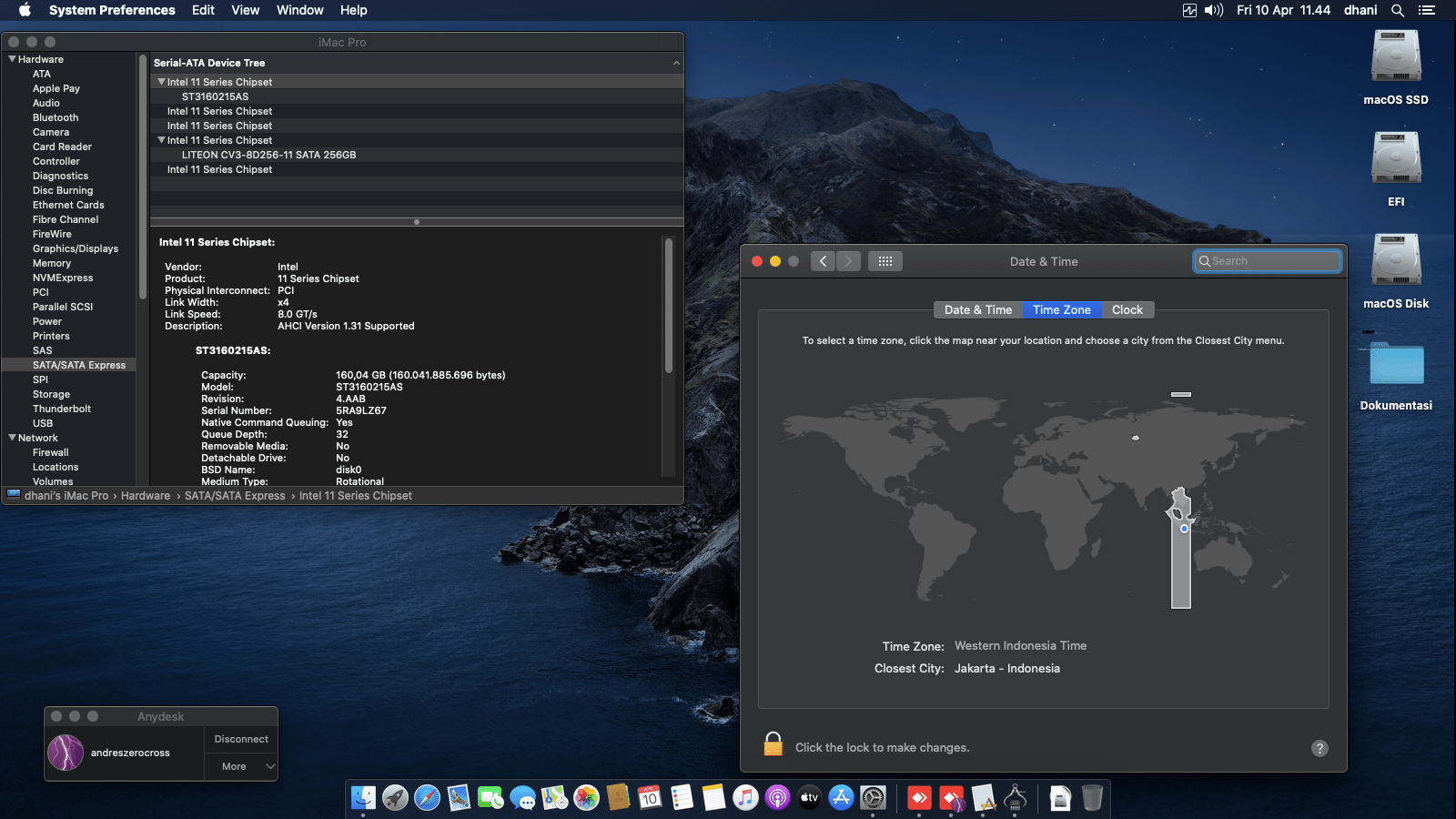This screenshot has width=1456, height=819.
Task: Open Spotlight search in the menu bar
Action: pos(1398,10)
